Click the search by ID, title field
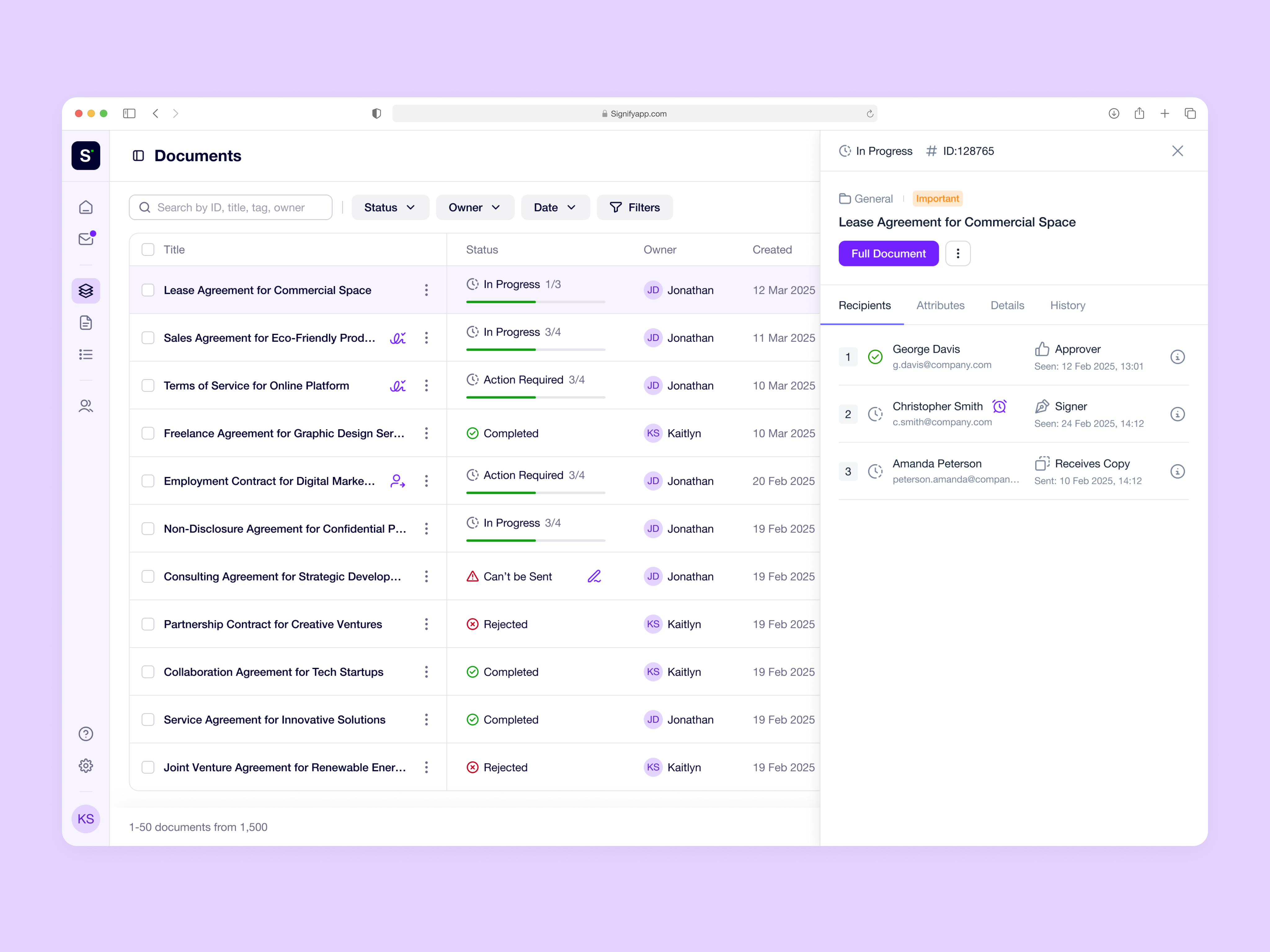The height and width of the screenshot is (952, 1270). pos(231,208)
